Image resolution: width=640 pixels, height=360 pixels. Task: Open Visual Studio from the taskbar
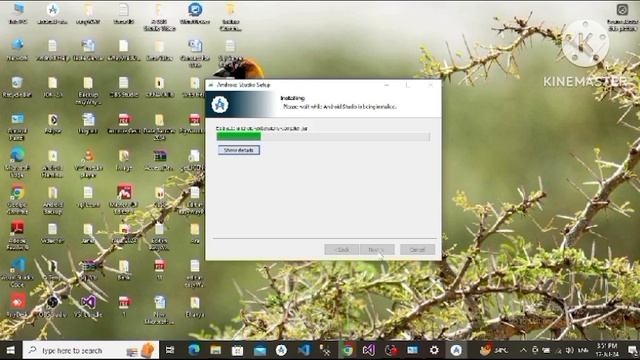click(369, 350)
